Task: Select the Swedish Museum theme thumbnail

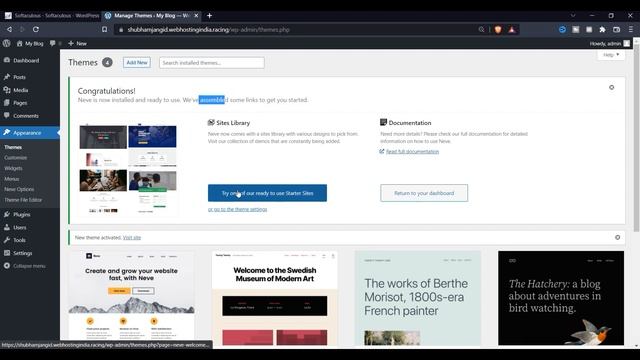Action: pos(275,298)
